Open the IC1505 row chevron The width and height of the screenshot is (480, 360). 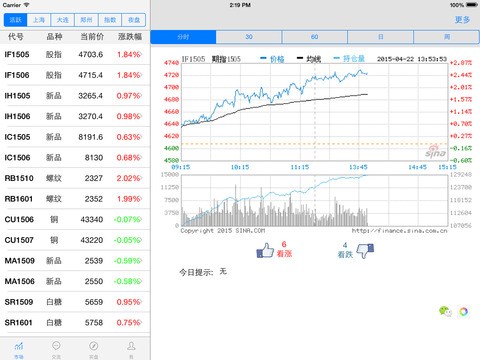click(x=141, y=137)
